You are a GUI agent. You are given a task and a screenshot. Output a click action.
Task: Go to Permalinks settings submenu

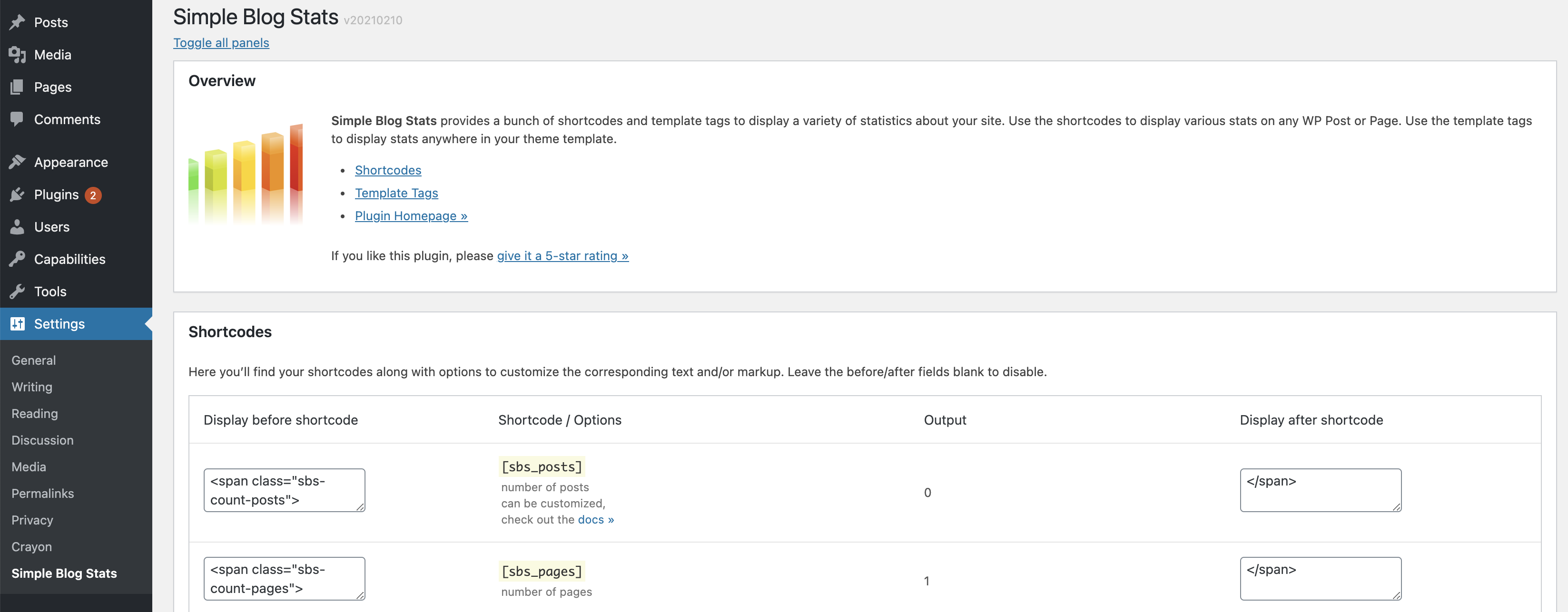(x=43, y=494)
